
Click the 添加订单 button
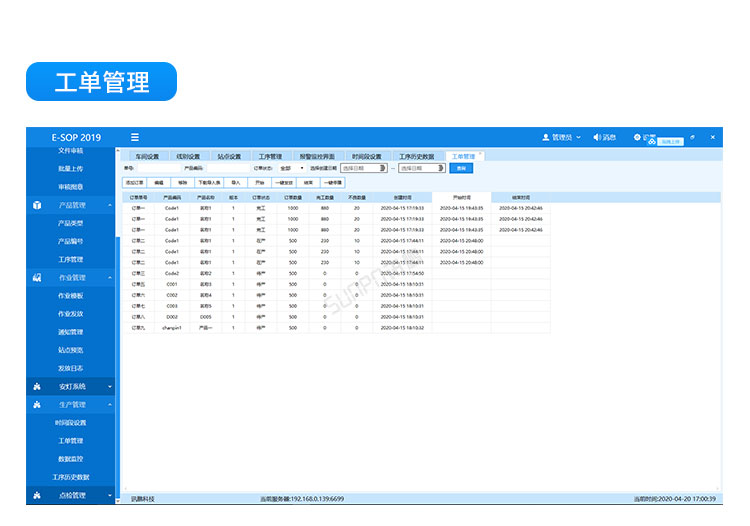click(135, 183)
